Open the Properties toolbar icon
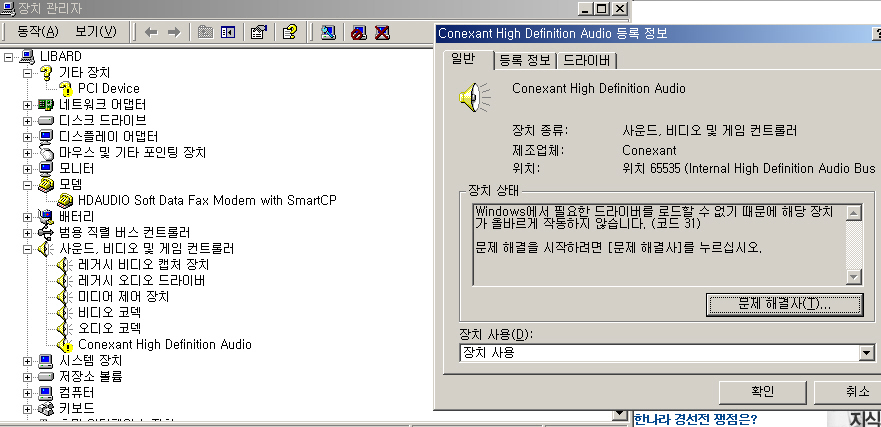 [258, 32]
